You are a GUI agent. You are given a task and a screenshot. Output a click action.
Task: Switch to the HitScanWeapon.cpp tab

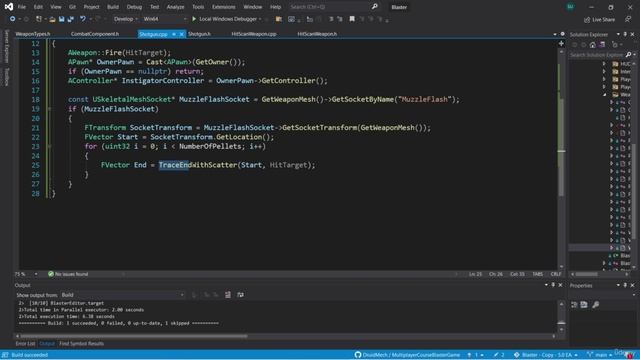(253, 34)
